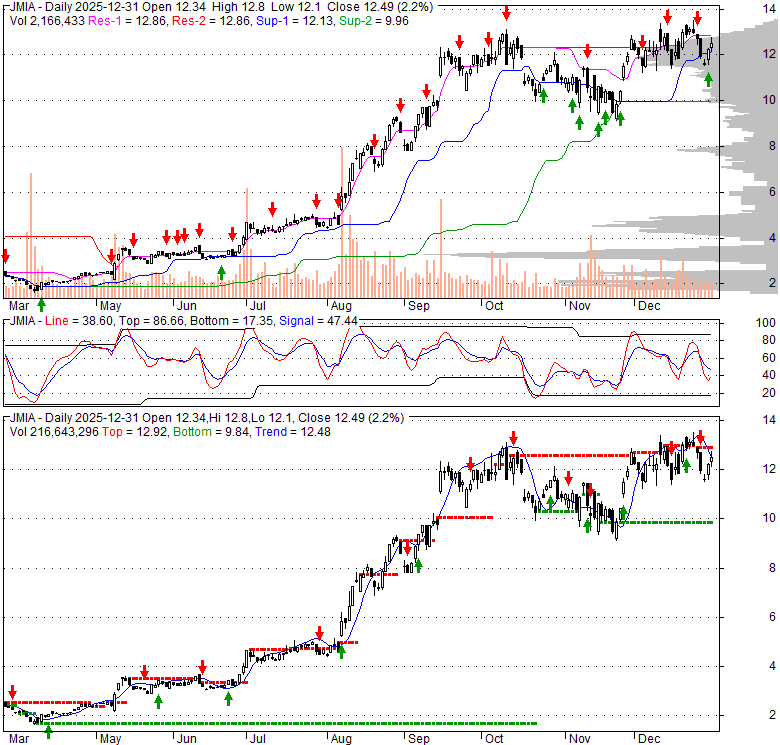Image resolution: width=780 pixels, height=745 pixels.
Task: Click the '20' level on oscillator scale
Action: [769, 393]
